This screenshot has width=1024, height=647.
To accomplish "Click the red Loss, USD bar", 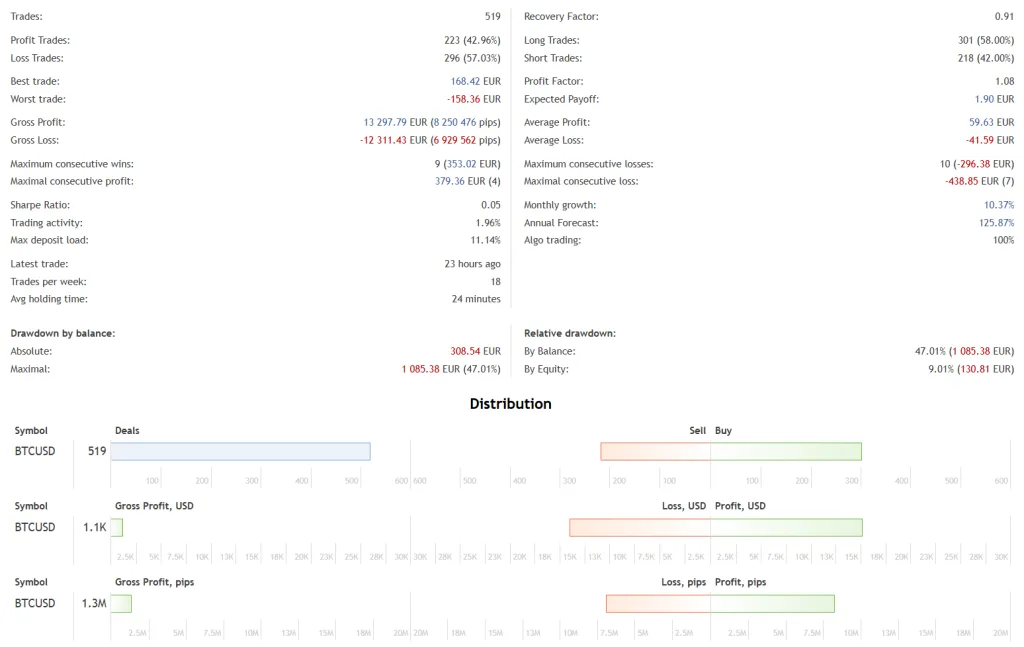I will [639, 528].
